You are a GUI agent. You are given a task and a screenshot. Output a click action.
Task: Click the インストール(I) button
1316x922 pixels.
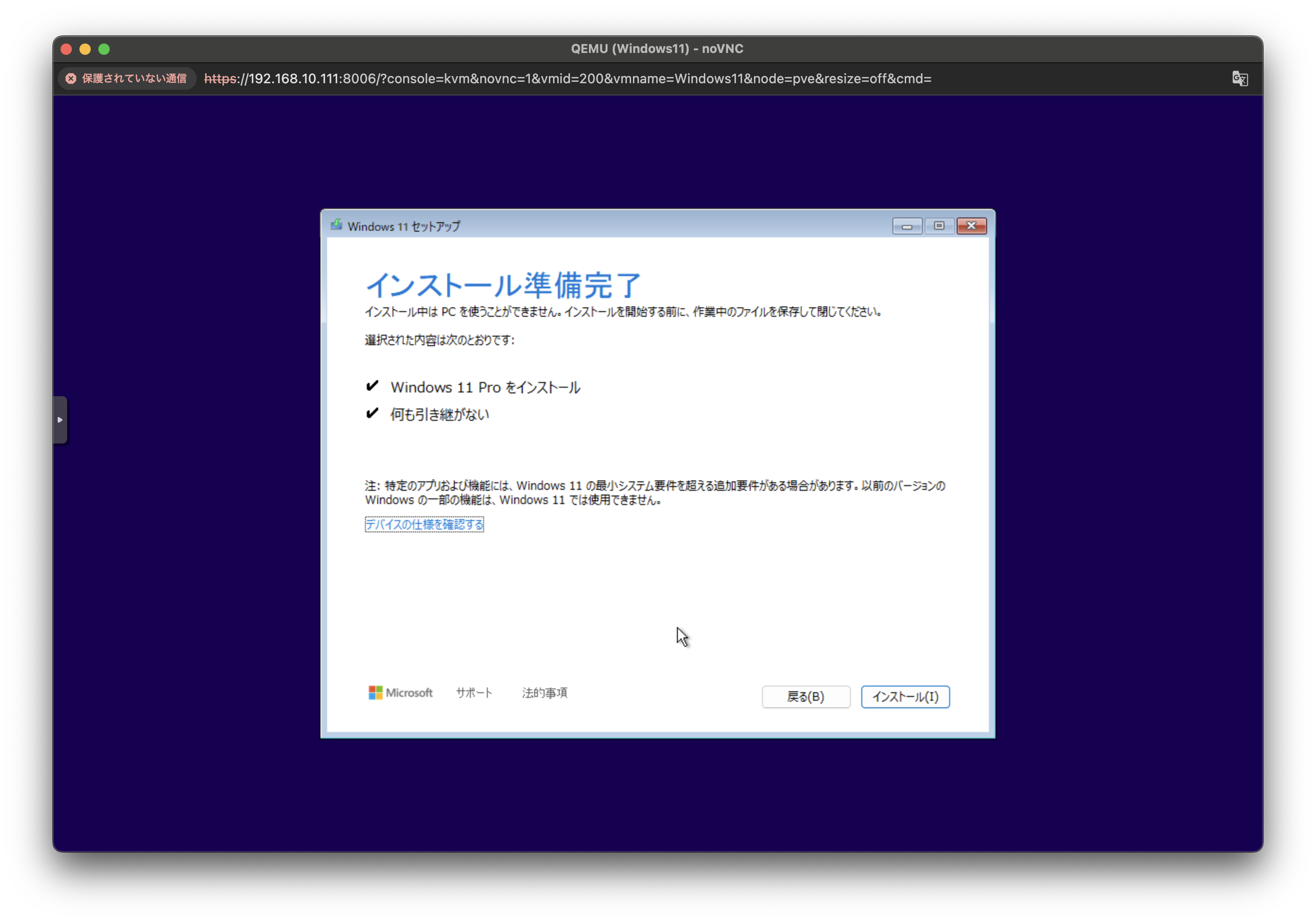[905, 696]
